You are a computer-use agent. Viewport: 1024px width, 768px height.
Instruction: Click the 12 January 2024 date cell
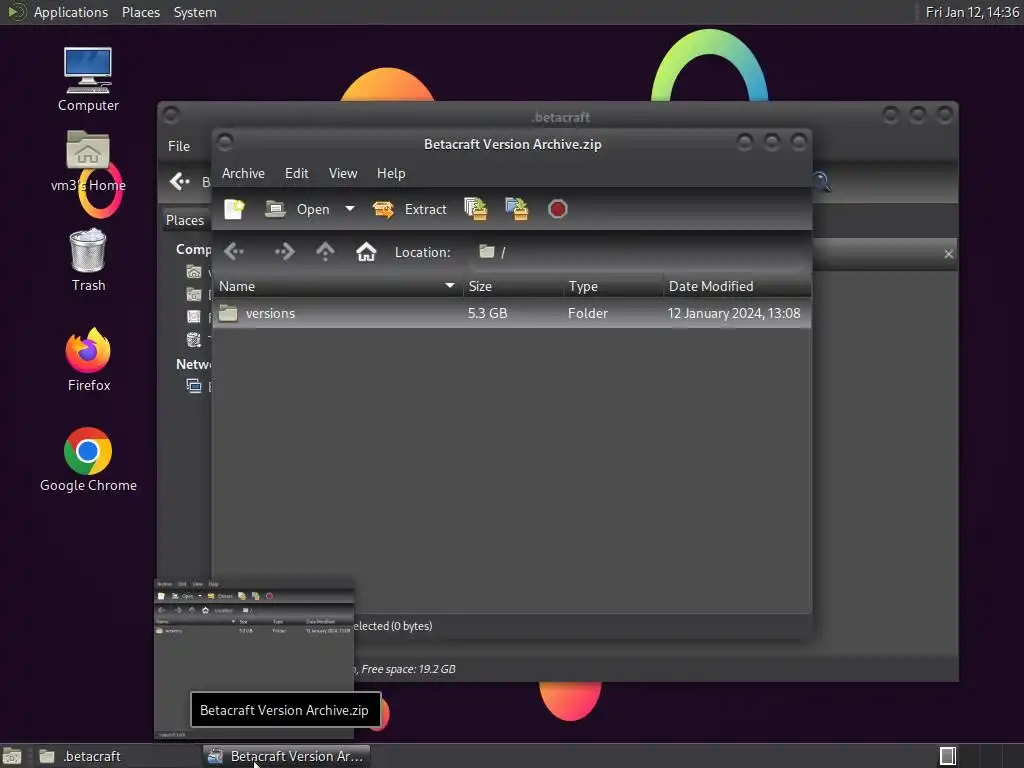pyautogui.click(x=733, y=313)
